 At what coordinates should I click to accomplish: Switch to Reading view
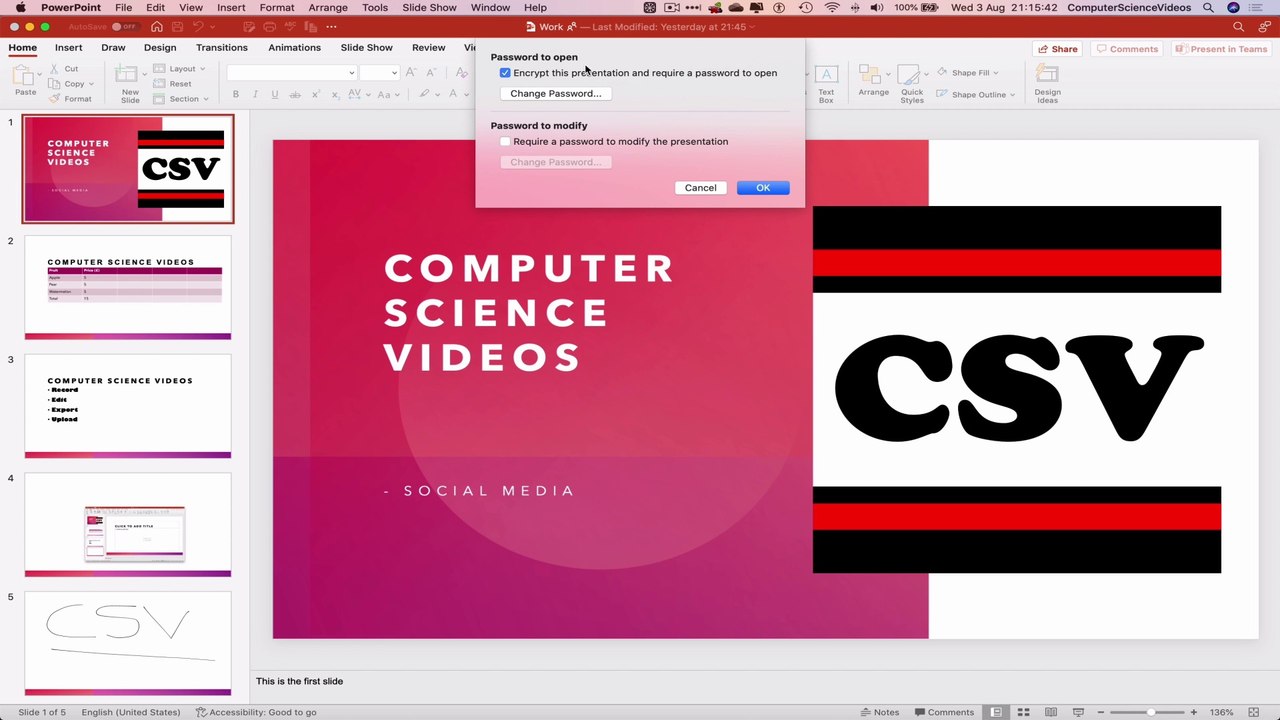(1050, 712)
